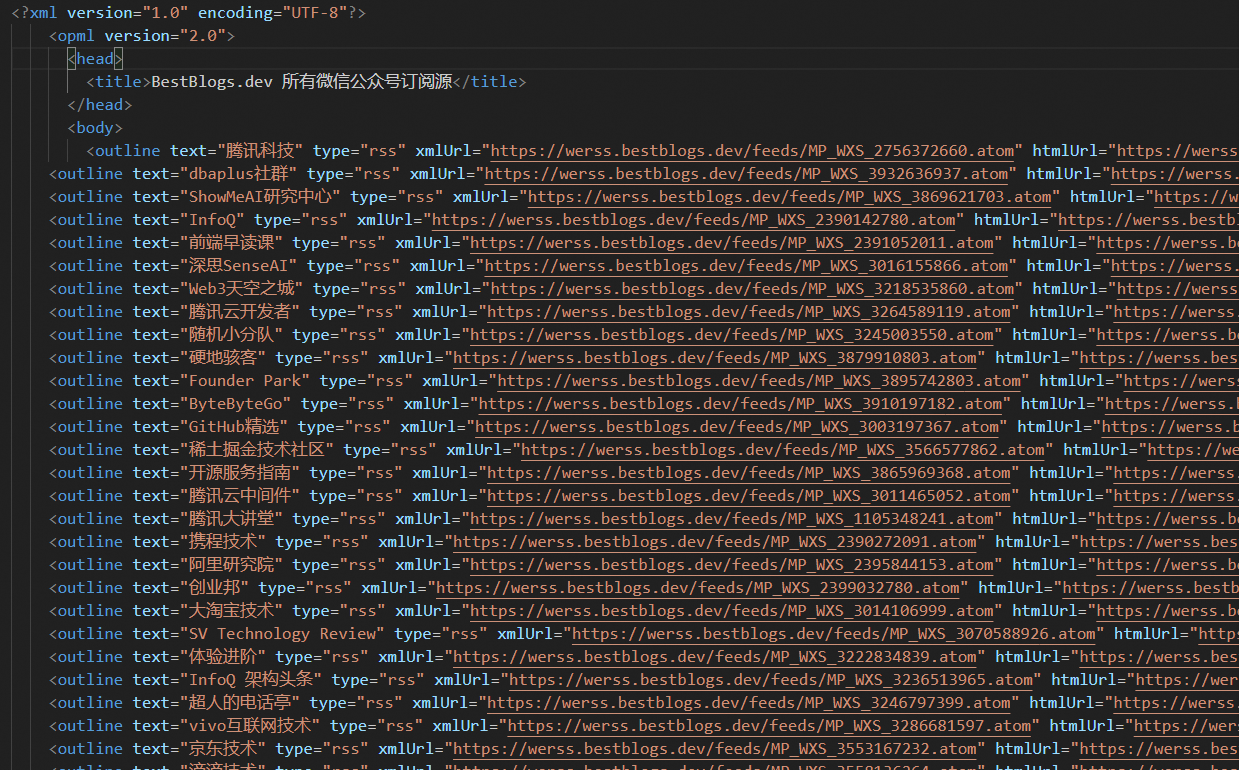
Task: Open the 腾讯科技 feed URL MP_WXS_2756372660
Action: [x=751, y=151]
